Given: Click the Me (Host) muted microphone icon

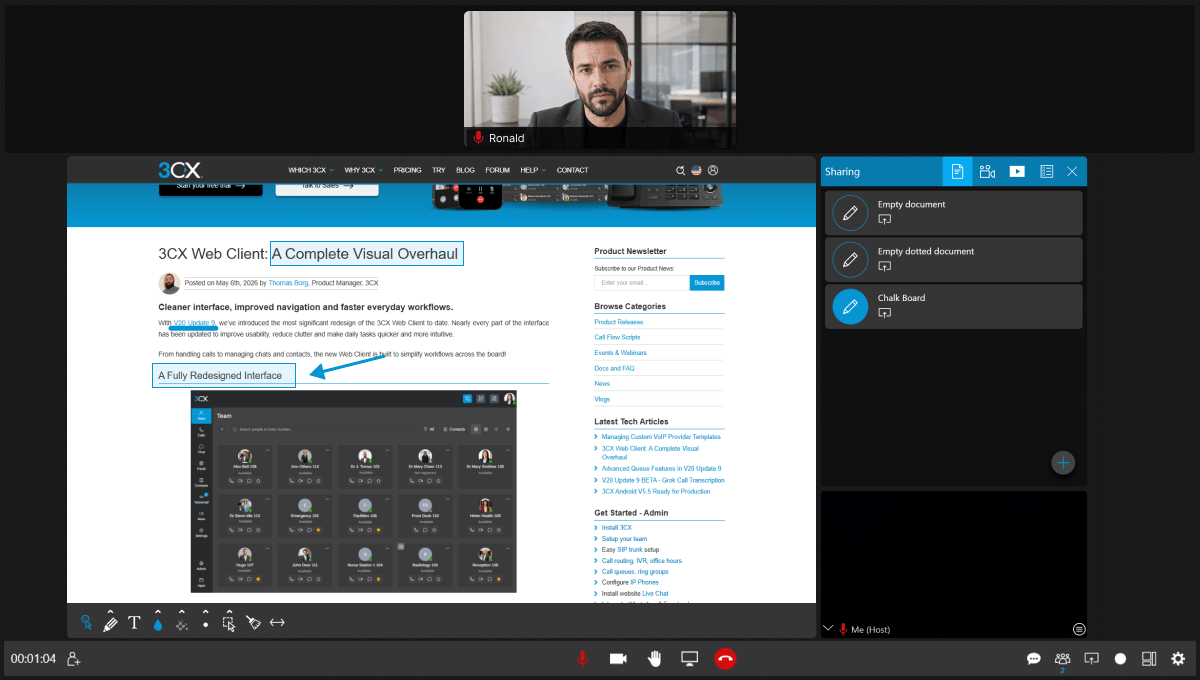Looking at the screenshot, I should (843, 629).
